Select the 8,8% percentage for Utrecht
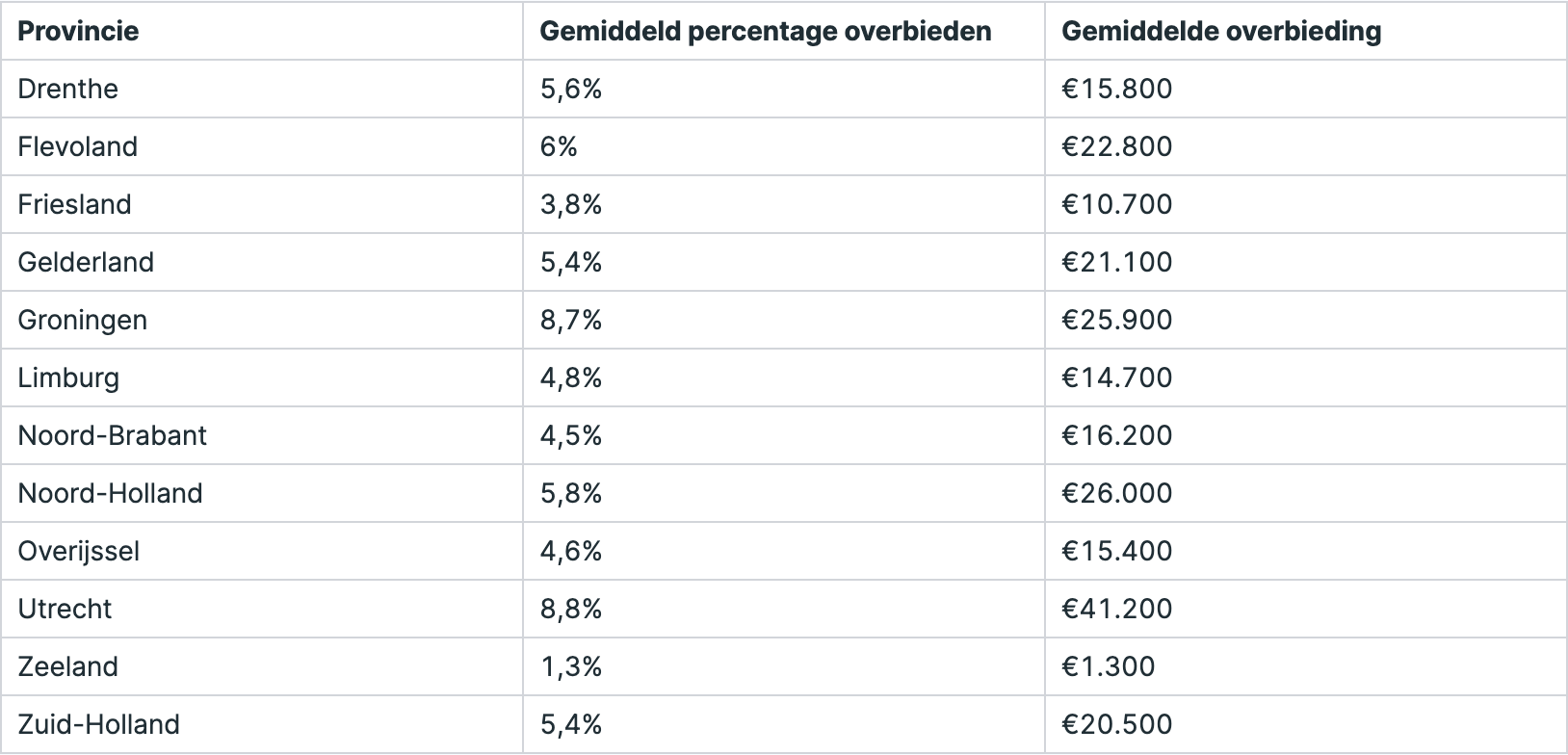 tap(571, 609)
